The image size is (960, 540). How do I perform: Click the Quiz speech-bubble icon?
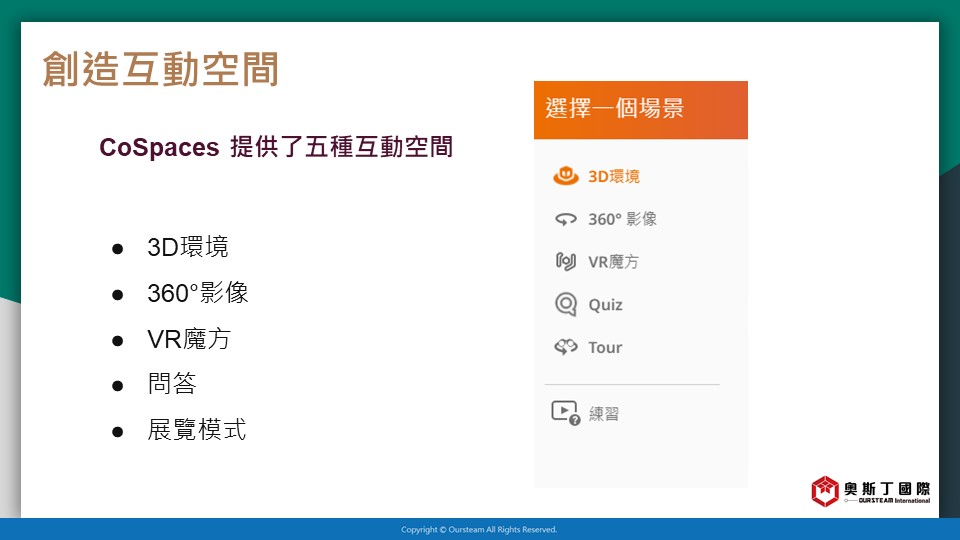(566, 304)
